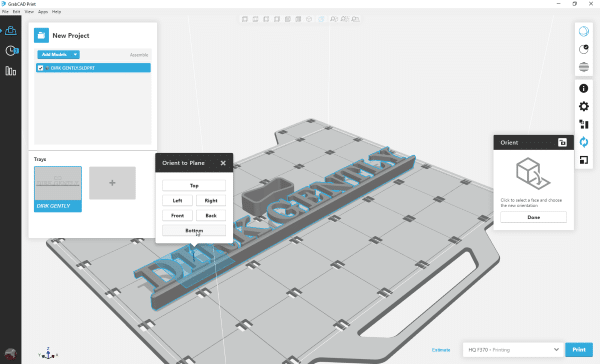
Task: Click the blue Print button
Action: [579, 350]
